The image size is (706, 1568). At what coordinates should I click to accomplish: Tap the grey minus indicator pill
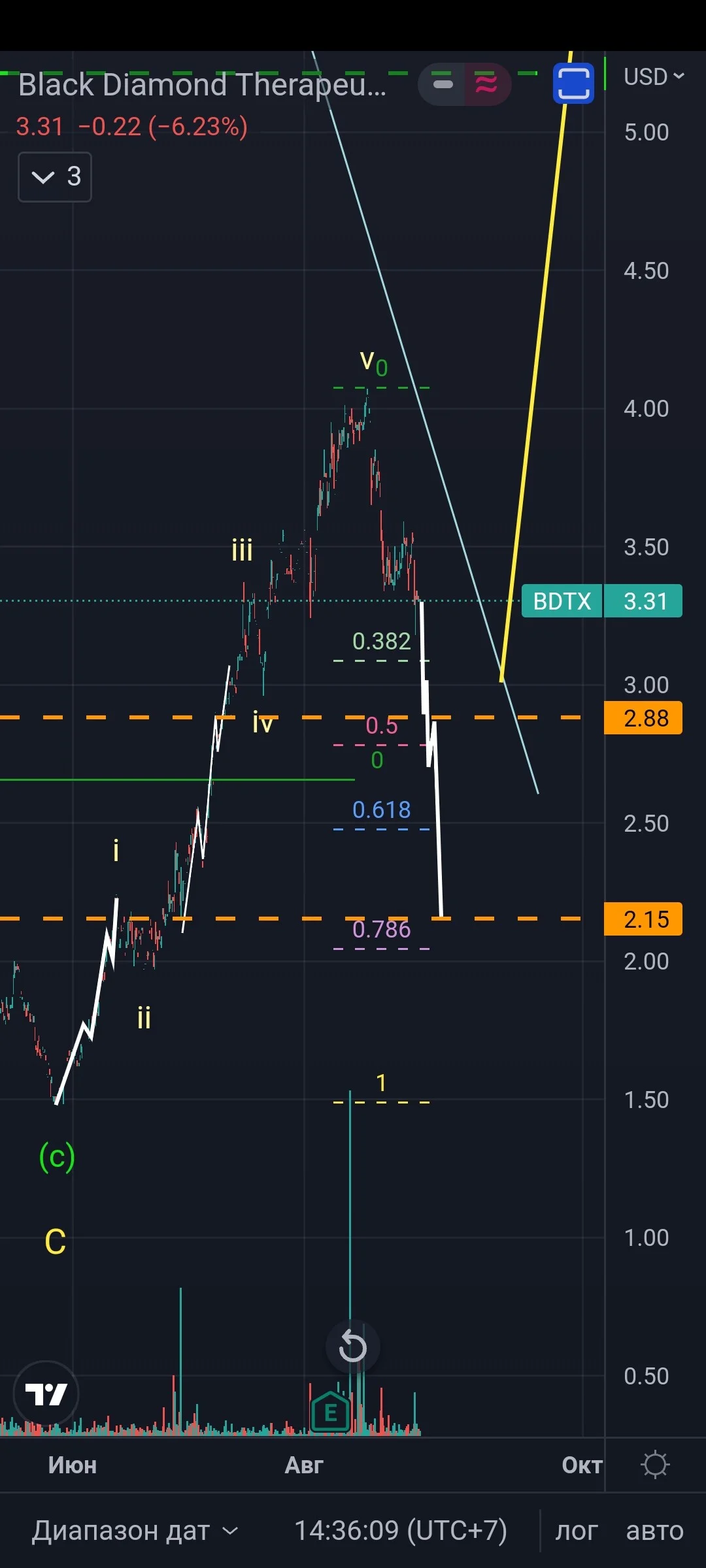point(443,84)
